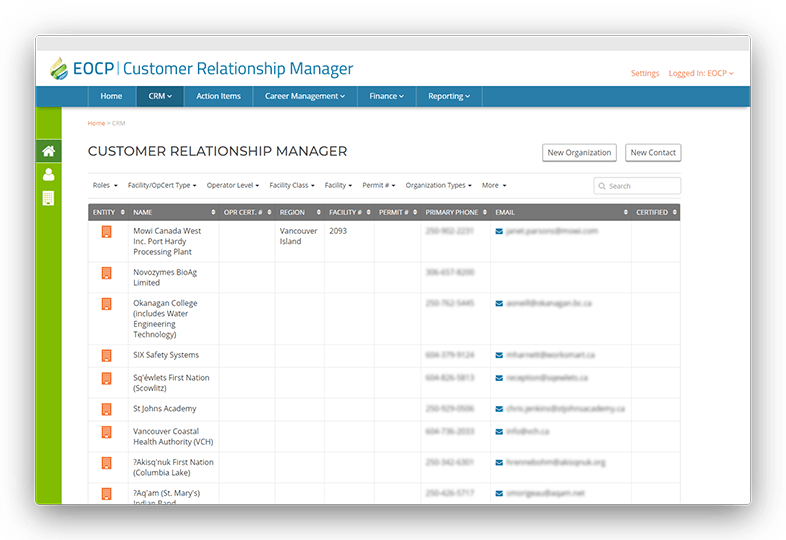Click entity icon for SIX Safety Systems
The width and height of the screenshot is (786, 540).
(x=106, y=355)
